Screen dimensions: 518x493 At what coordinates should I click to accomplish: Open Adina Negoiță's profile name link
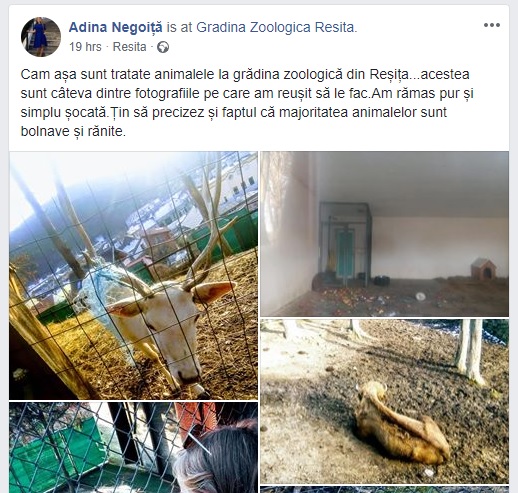tap(116, 27)
